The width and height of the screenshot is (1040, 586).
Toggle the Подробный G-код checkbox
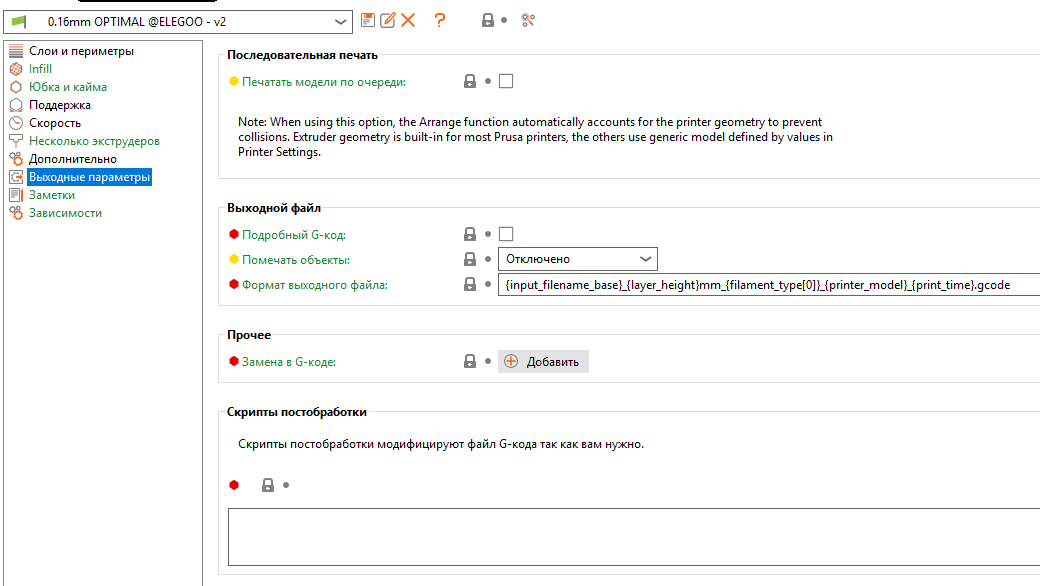pos(506,234)
